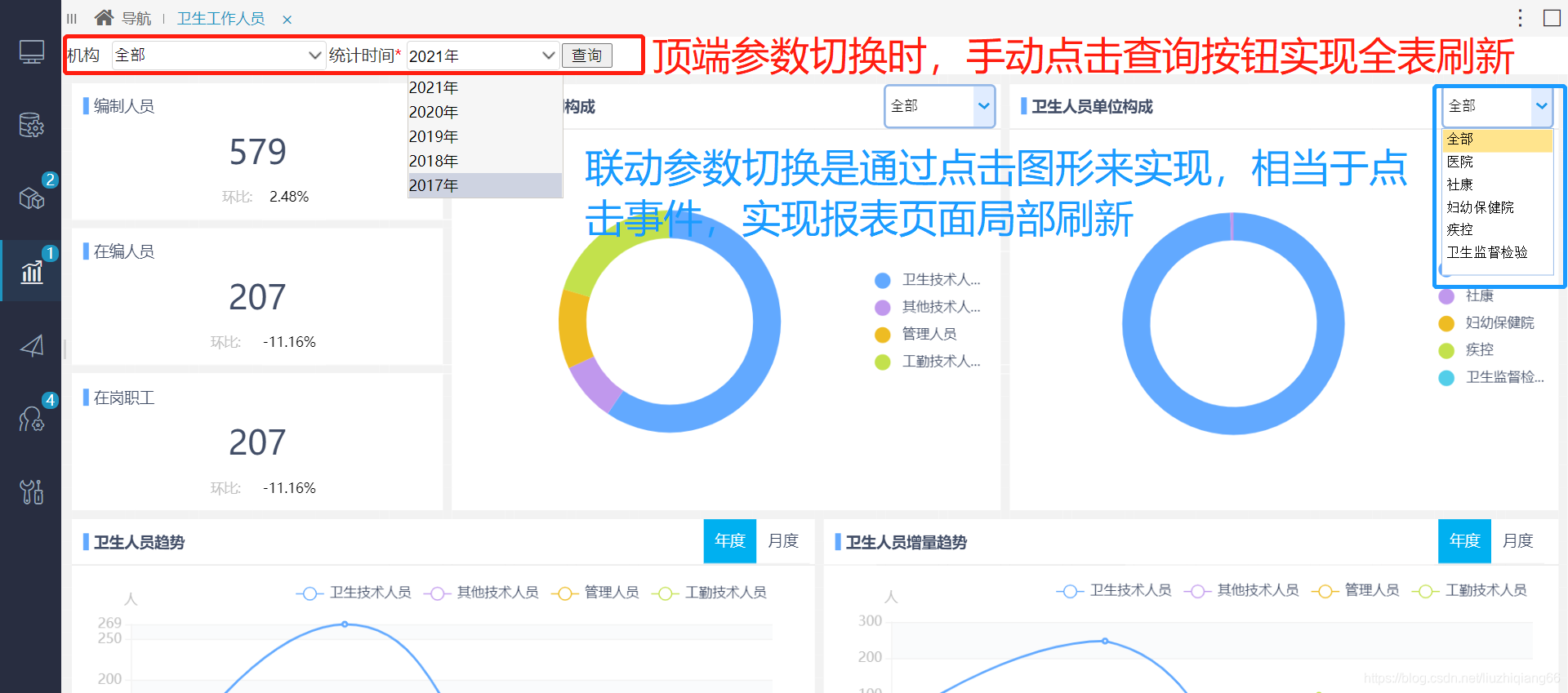Toggle 管理人员 series in 增量趋势 chart

click(1356, 590)
